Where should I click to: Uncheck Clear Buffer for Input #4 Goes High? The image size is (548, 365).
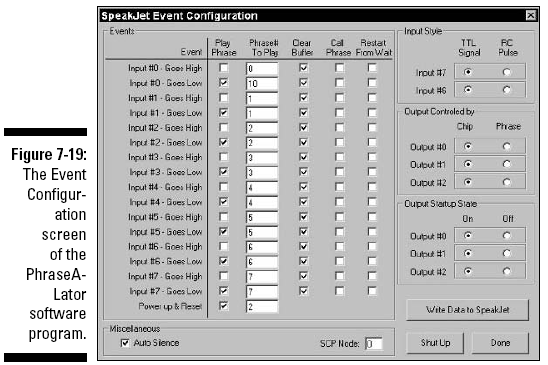[x=303, y=187]
